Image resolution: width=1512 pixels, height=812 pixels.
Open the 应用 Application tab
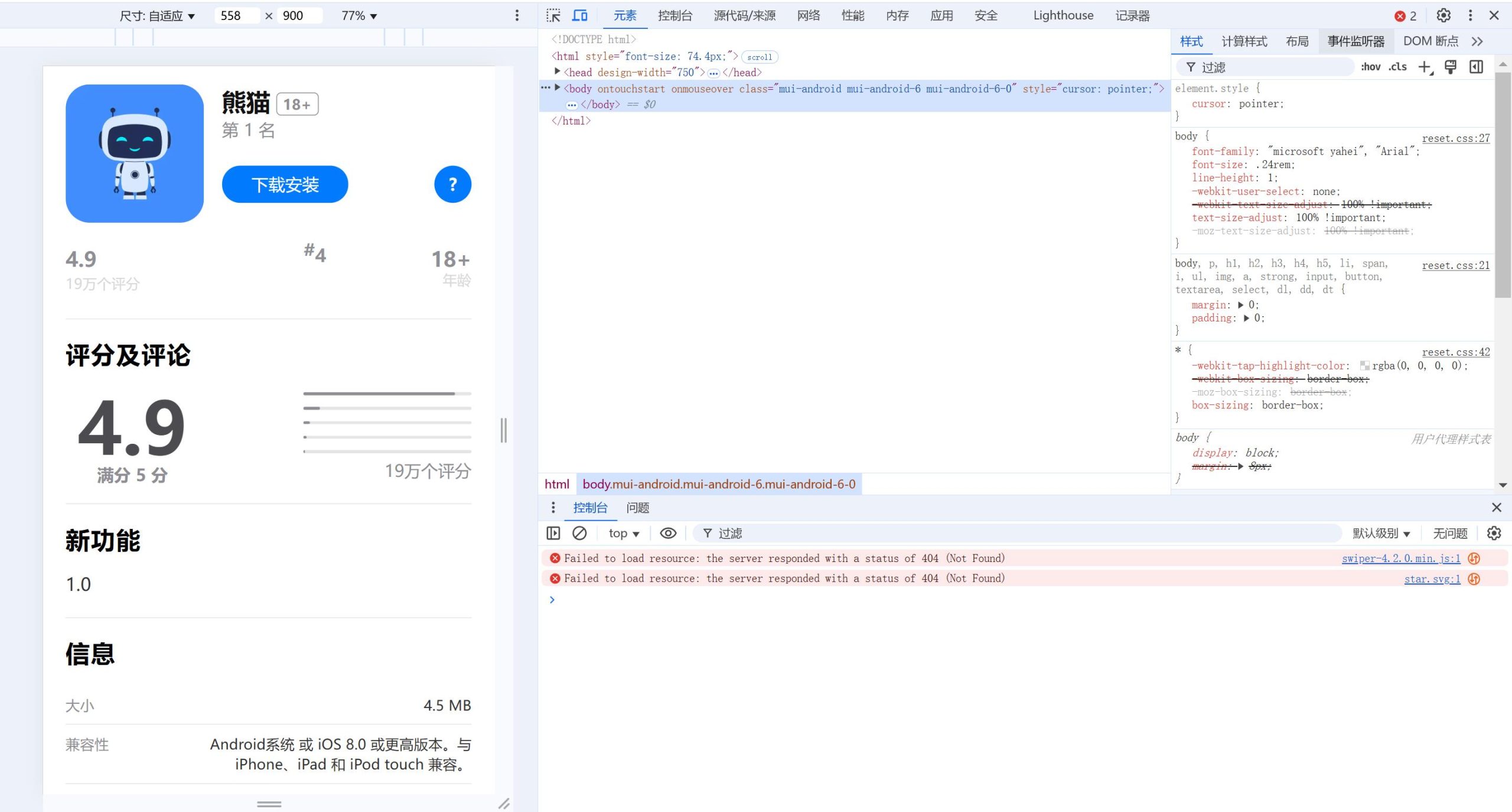(x=941, y=16)
